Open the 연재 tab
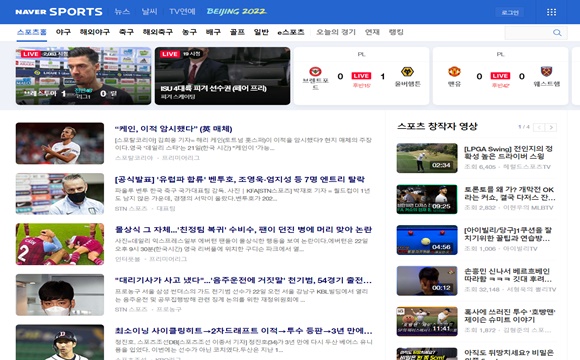The height and width of the screenshot is (360, 580). (x=372, y=32)
